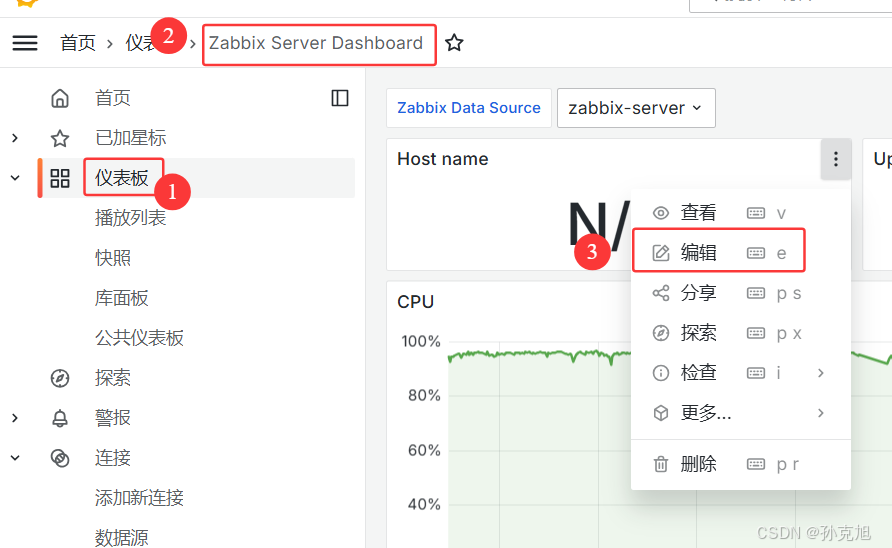Click the starred items star icon

click(x=60, y=138)
